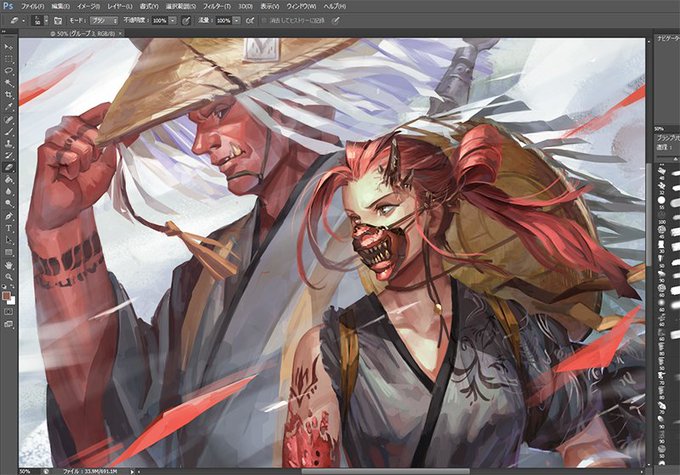Open the Edit (編集) menu

(60, 7)
